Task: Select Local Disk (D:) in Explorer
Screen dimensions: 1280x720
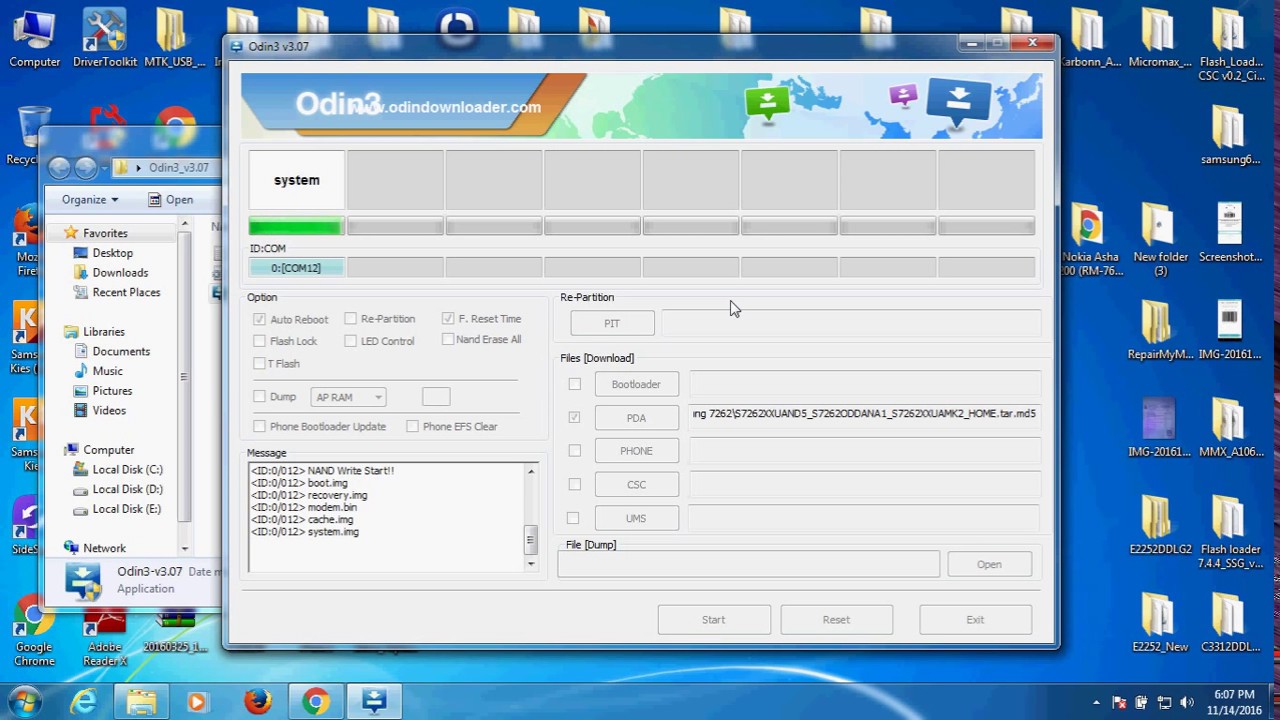Action: pyautogui.click(x=127, y=489)
